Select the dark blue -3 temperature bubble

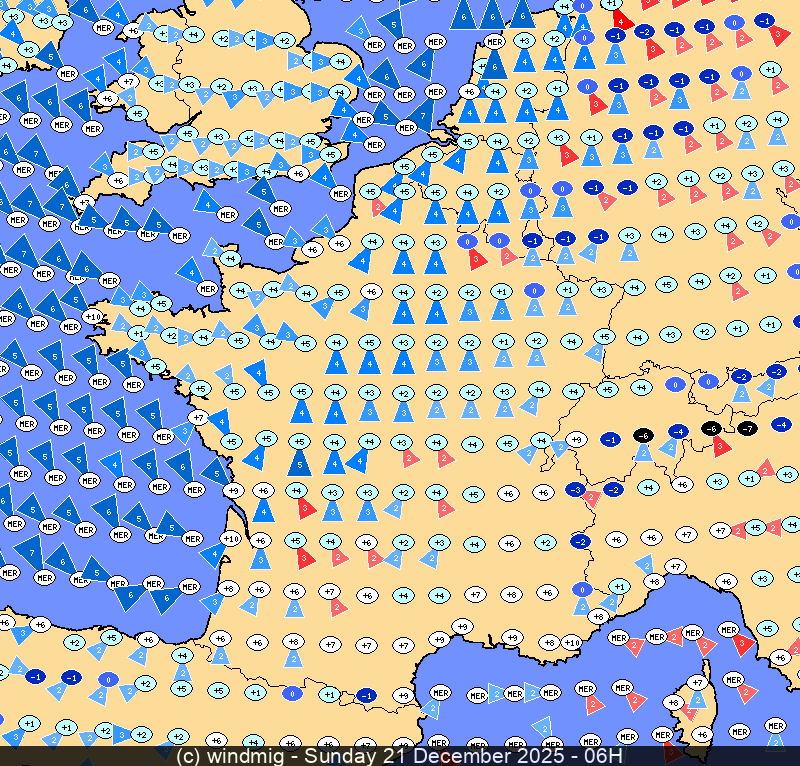point(574,489)
